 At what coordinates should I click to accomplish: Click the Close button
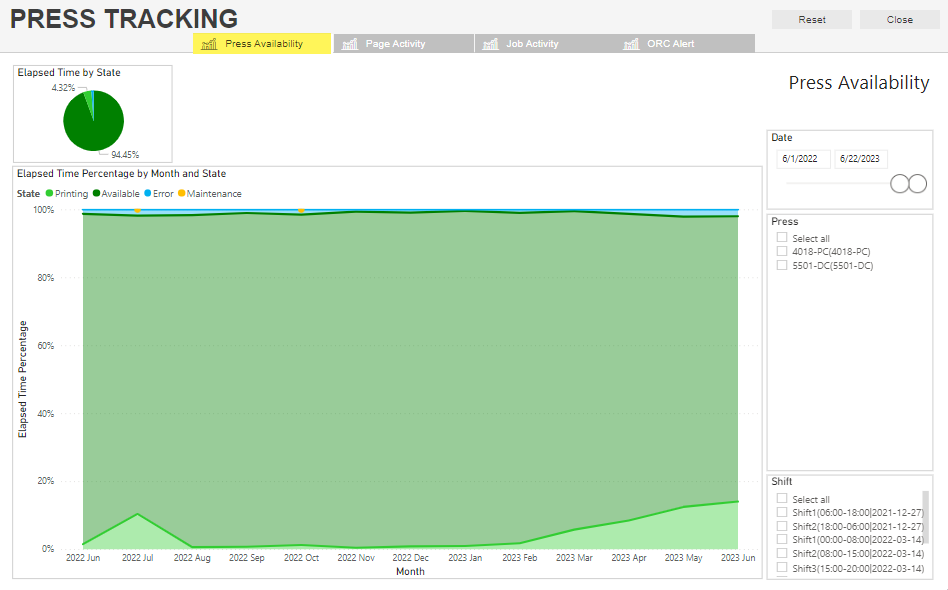(x=899, y=20)
